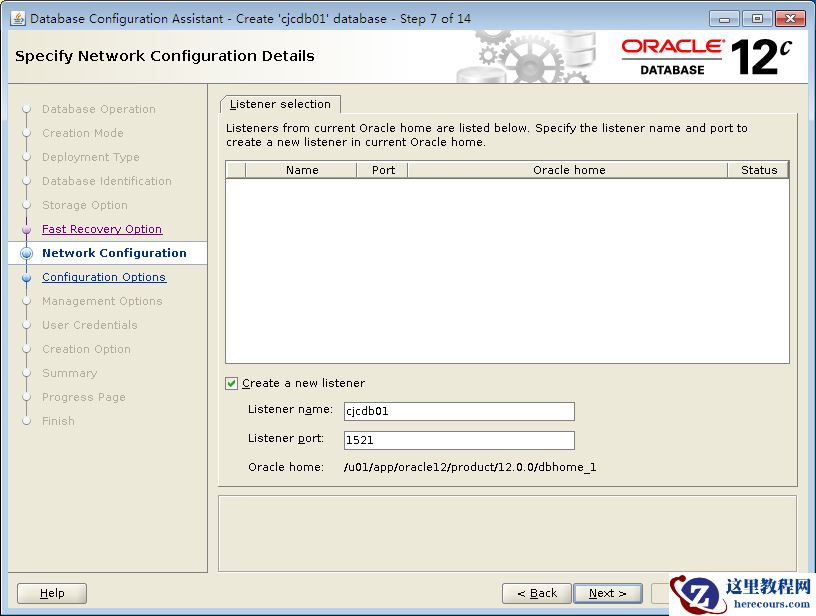816x616 pixels.
Task: Select Network Configuration in the sidebar
Action: tap(114, 253)
